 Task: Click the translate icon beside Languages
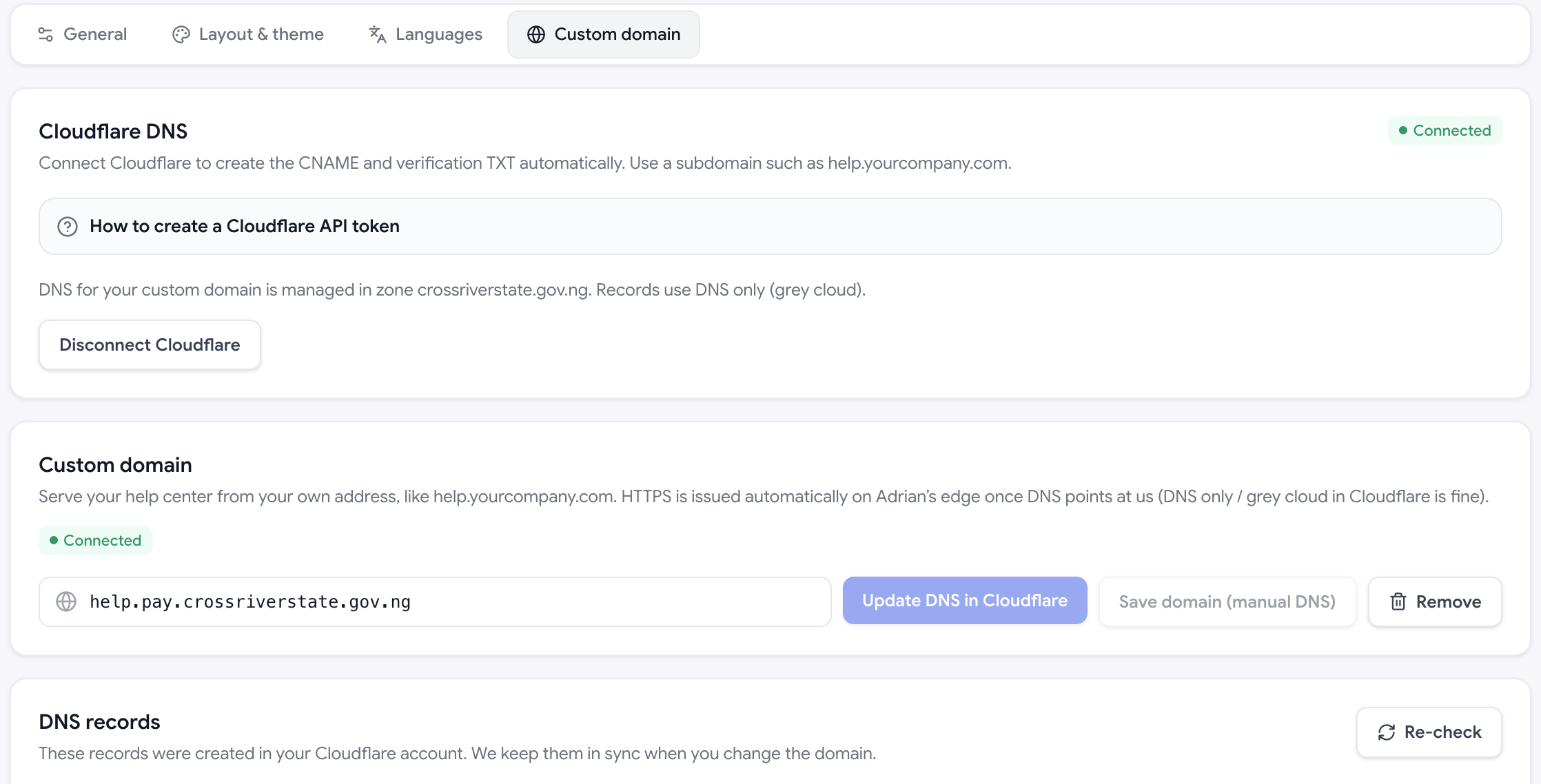click(377, 34)
